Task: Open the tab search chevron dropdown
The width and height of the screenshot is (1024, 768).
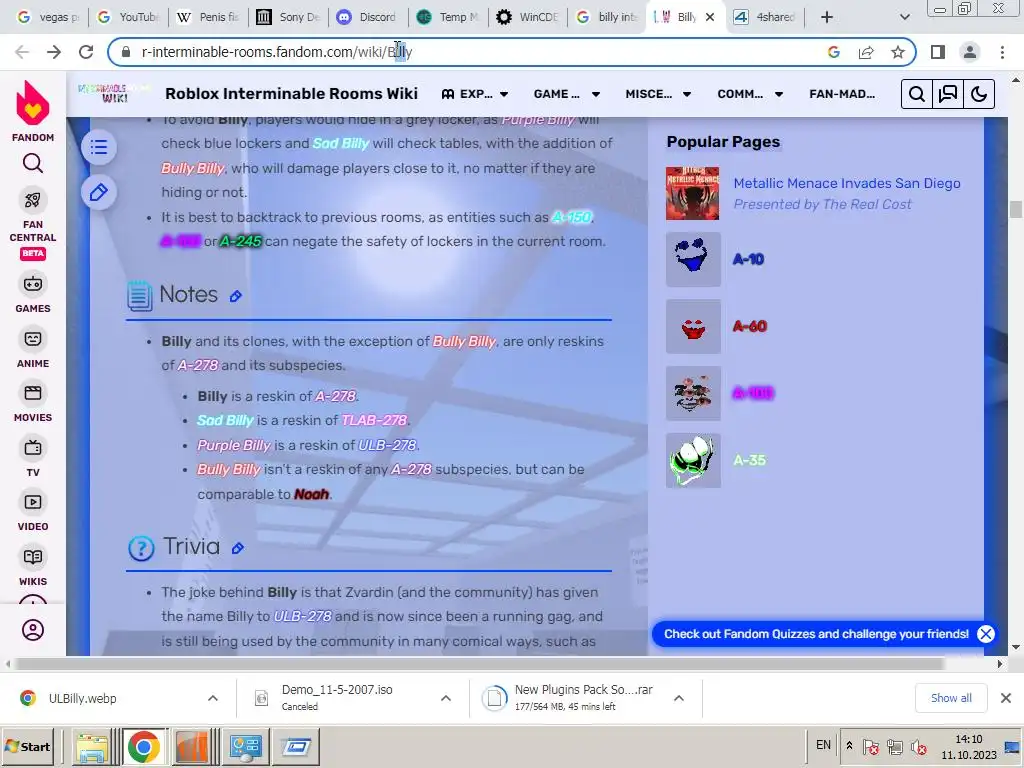Action: (x=904, y=18)
